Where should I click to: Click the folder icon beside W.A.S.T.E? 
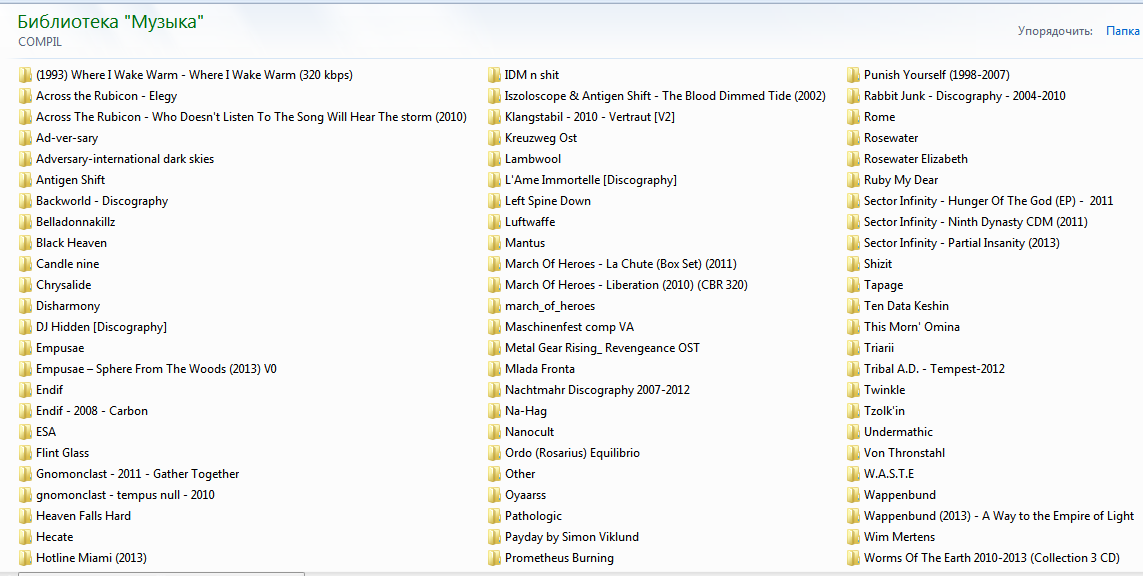[854, 474]
